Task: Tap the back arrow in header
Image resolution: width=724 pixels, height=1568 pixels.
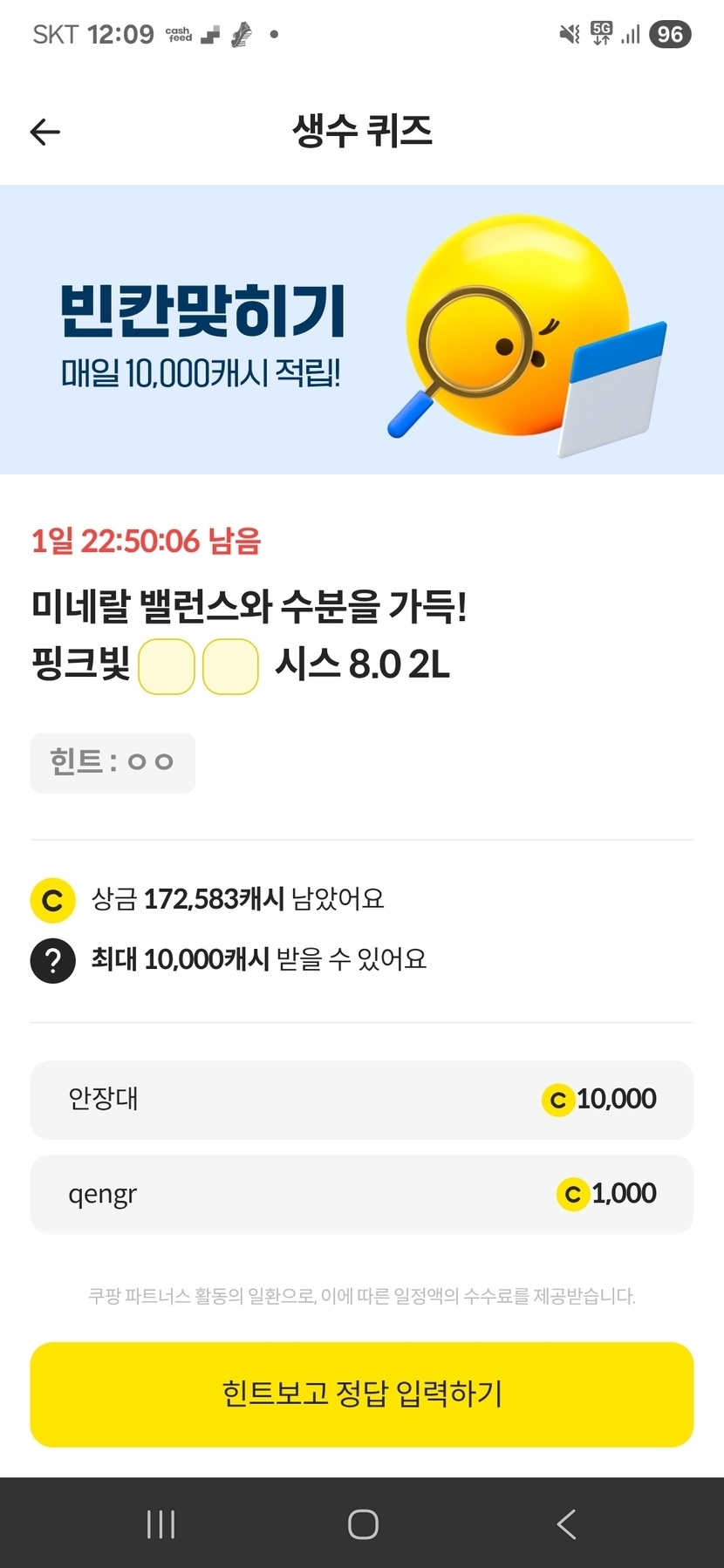Action: [45, 132]
